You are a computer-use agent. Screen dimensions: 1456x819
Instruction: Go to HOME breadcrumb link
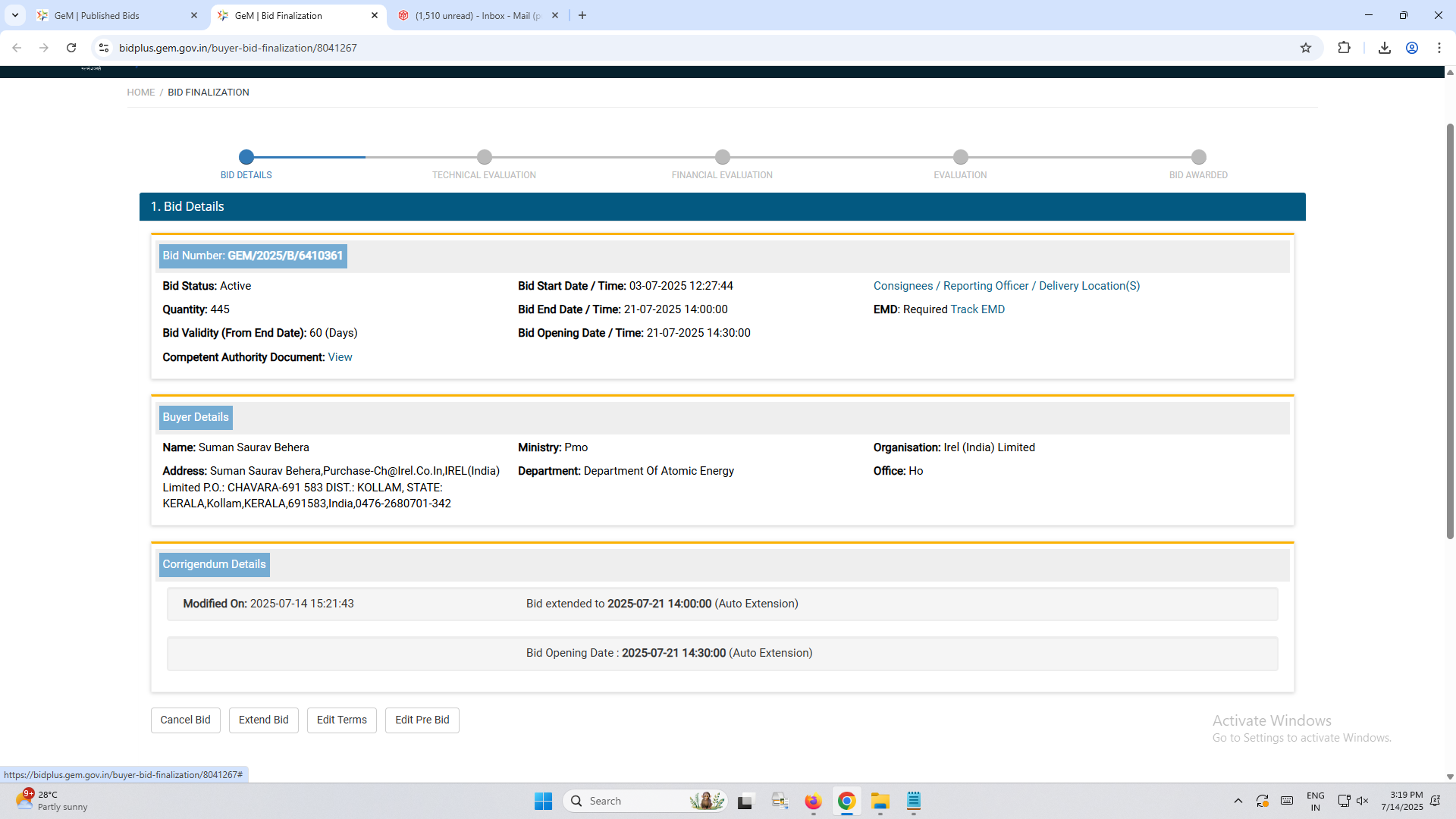pos(140,93)
